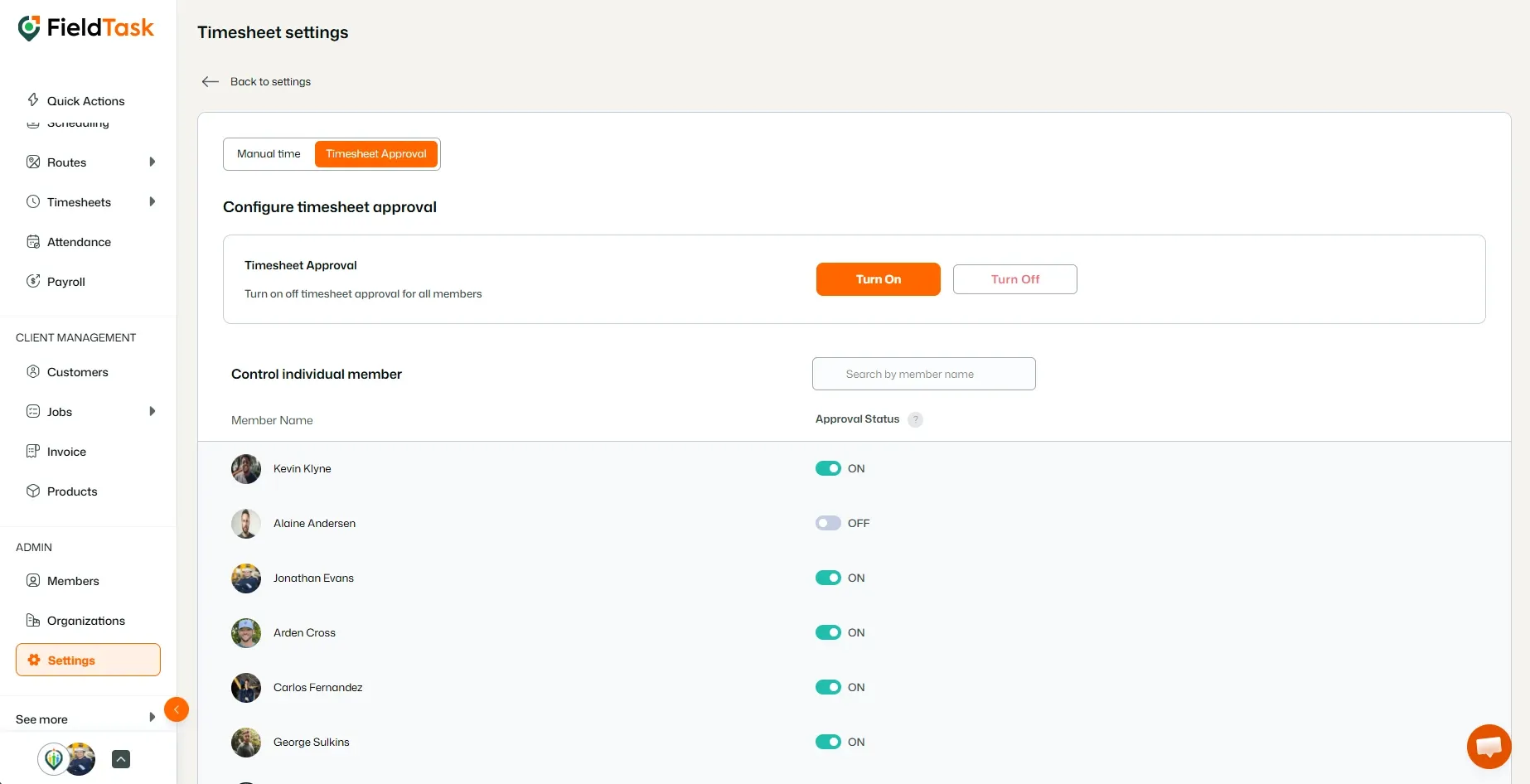The image size is (1530, 784).
Task: Focus the Search by member name field
Action: (x=924, y=374)
